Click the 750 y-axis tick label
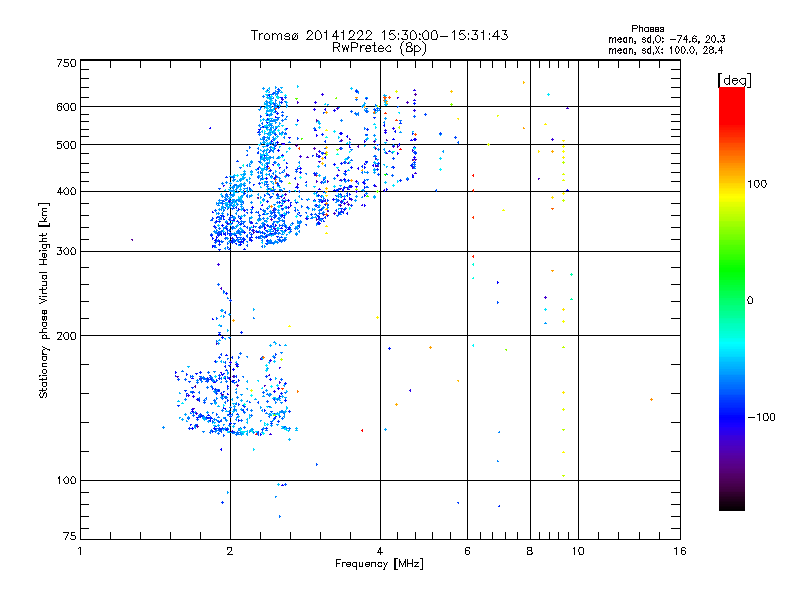 66,63
